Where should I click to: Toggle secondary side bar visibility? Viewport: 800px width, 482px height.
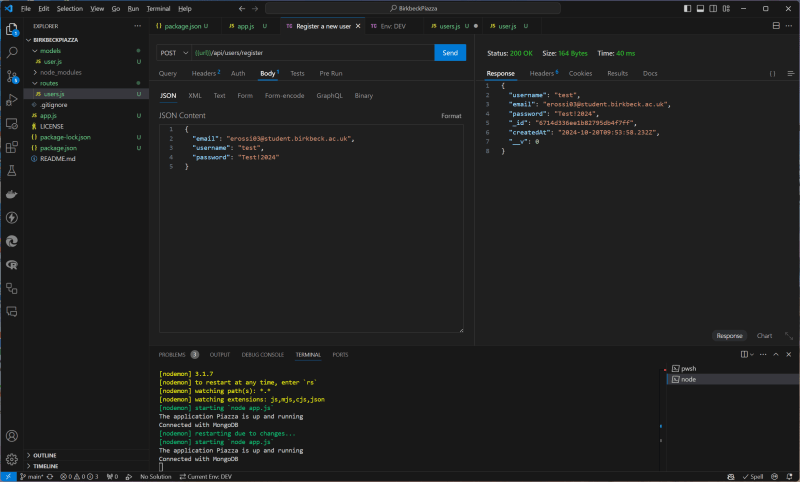coord(713,9)
